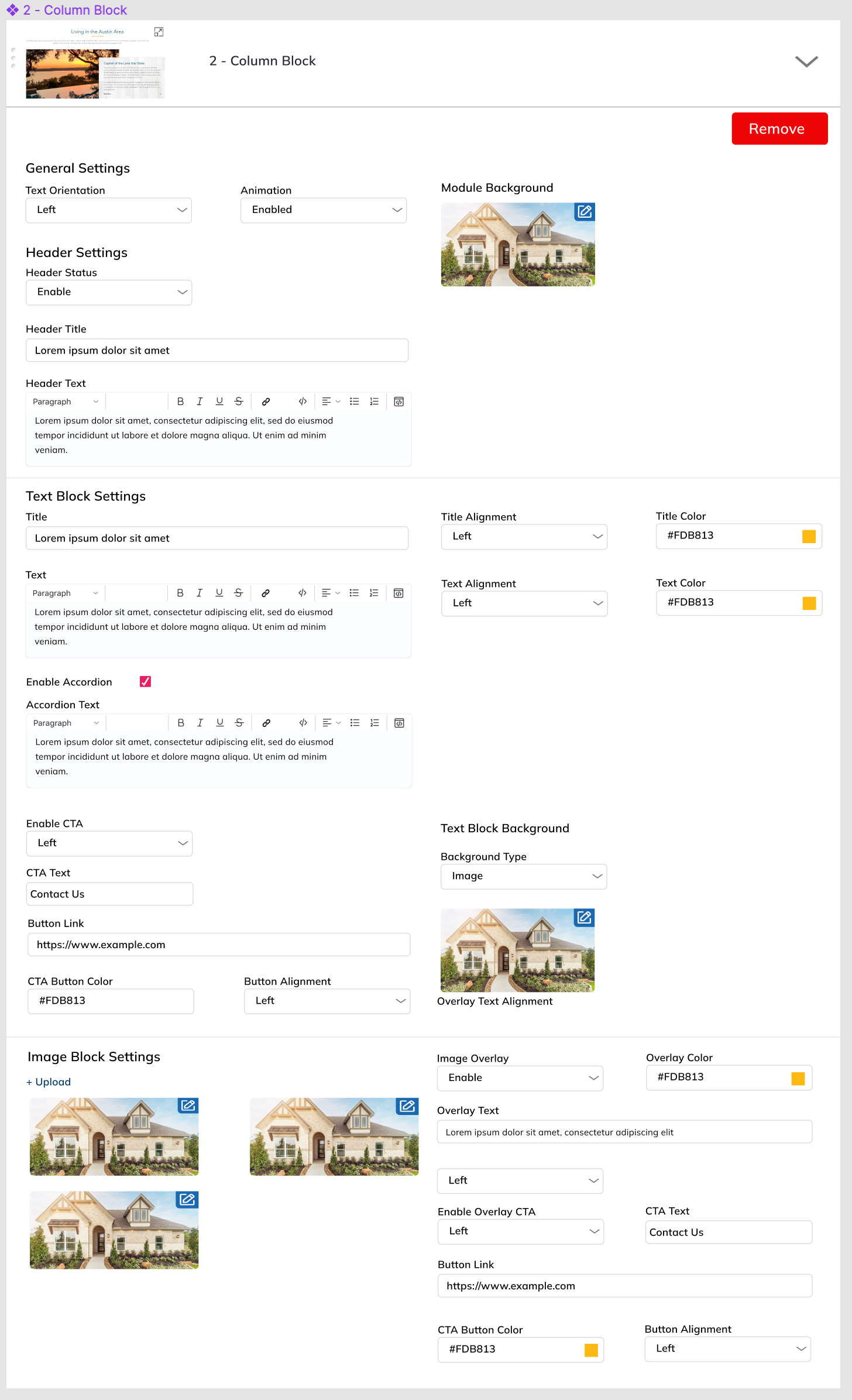This screenshot has width=852, height=1400.
Task: Click the red Remove button
Action: pos(779,129)
